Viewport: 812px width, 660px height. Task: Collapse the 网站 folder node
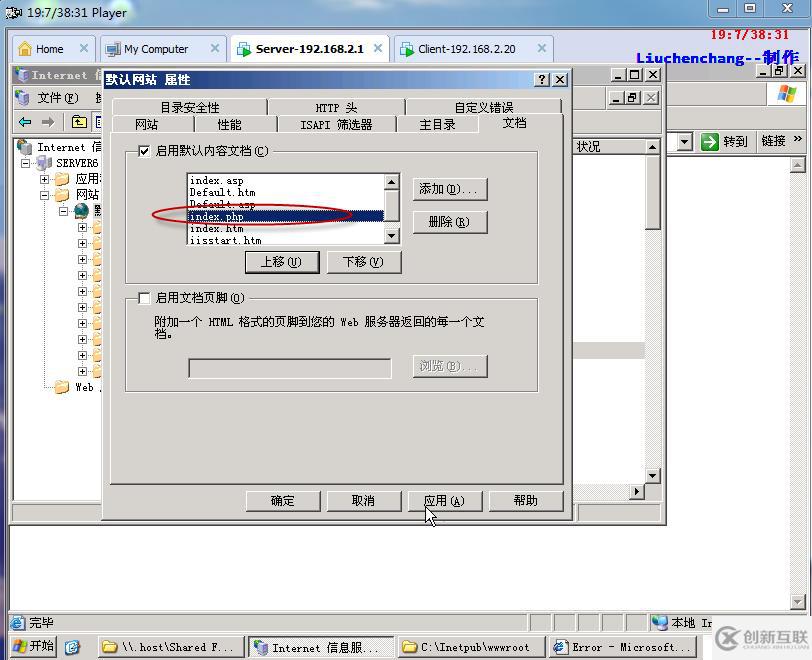click(x=45, y=195)
